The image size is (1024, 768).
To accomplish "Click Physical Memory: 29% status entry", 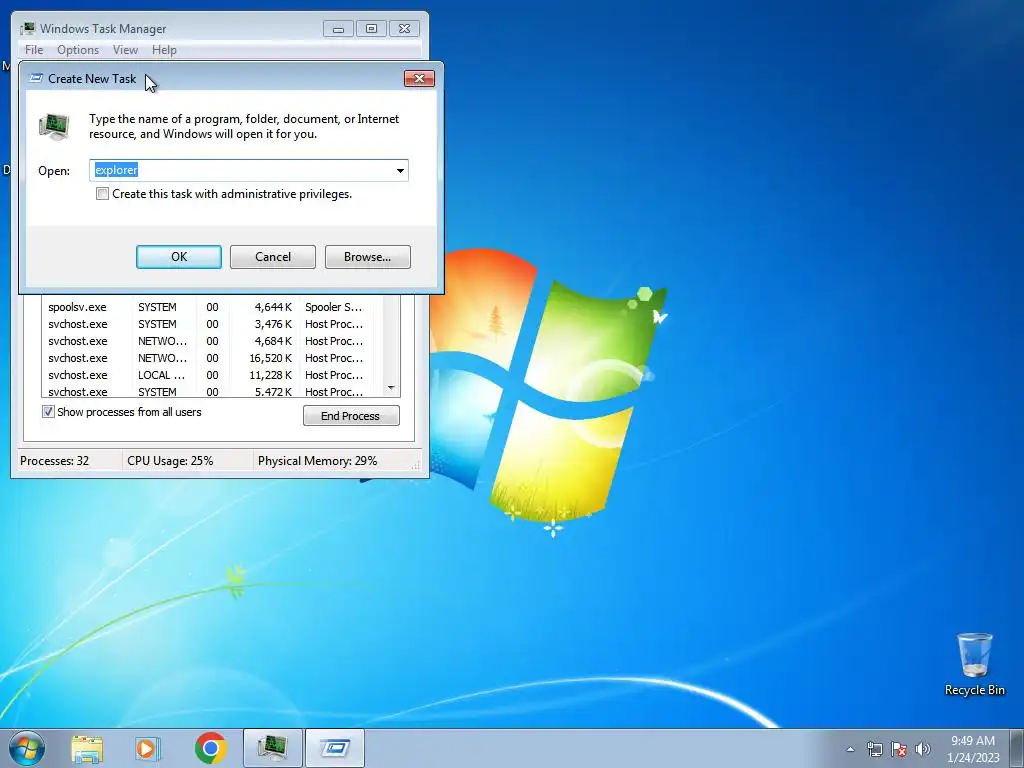I will pyautogui.click(x=317, y=460).
